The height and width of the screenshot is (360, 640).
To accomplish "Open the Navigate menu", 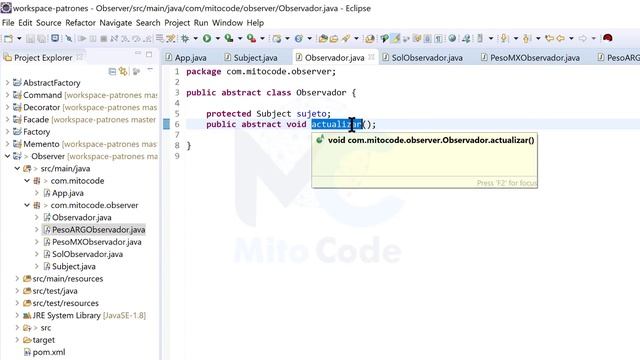I will tap(116, 23).
